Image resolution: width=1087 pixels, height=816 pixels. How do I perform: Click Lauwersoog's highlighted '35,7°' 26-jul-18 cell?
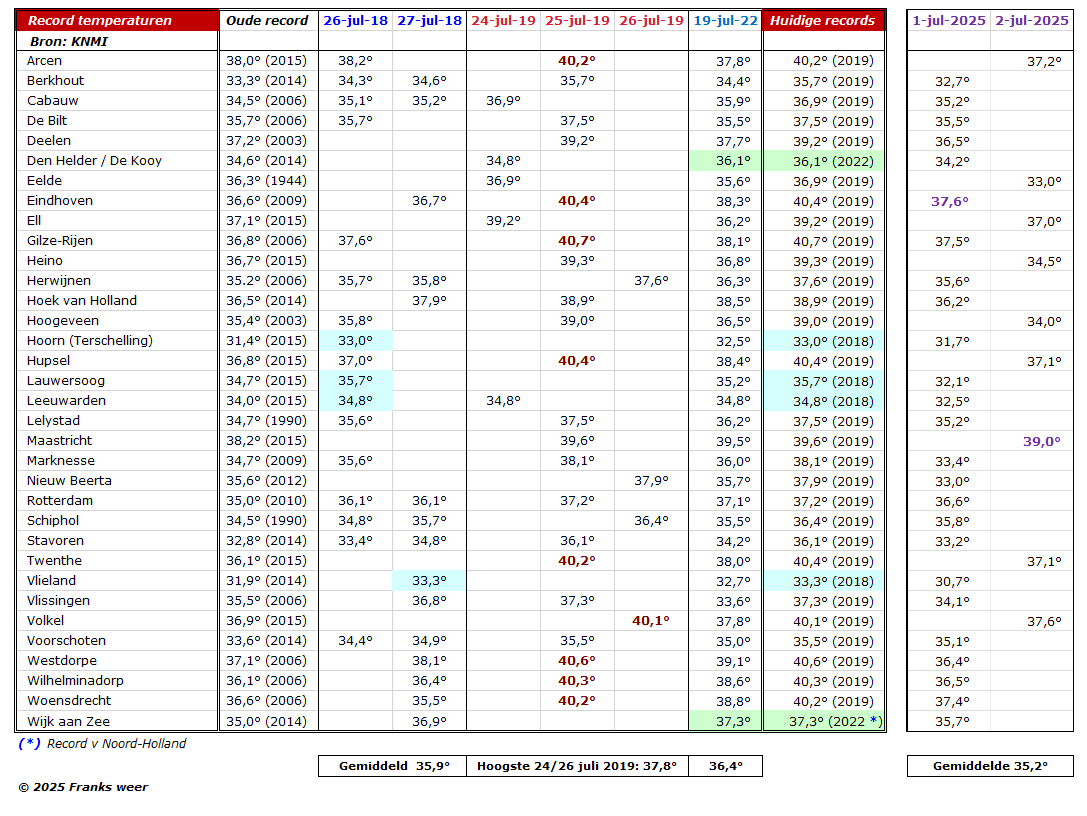tap(356, 381)
